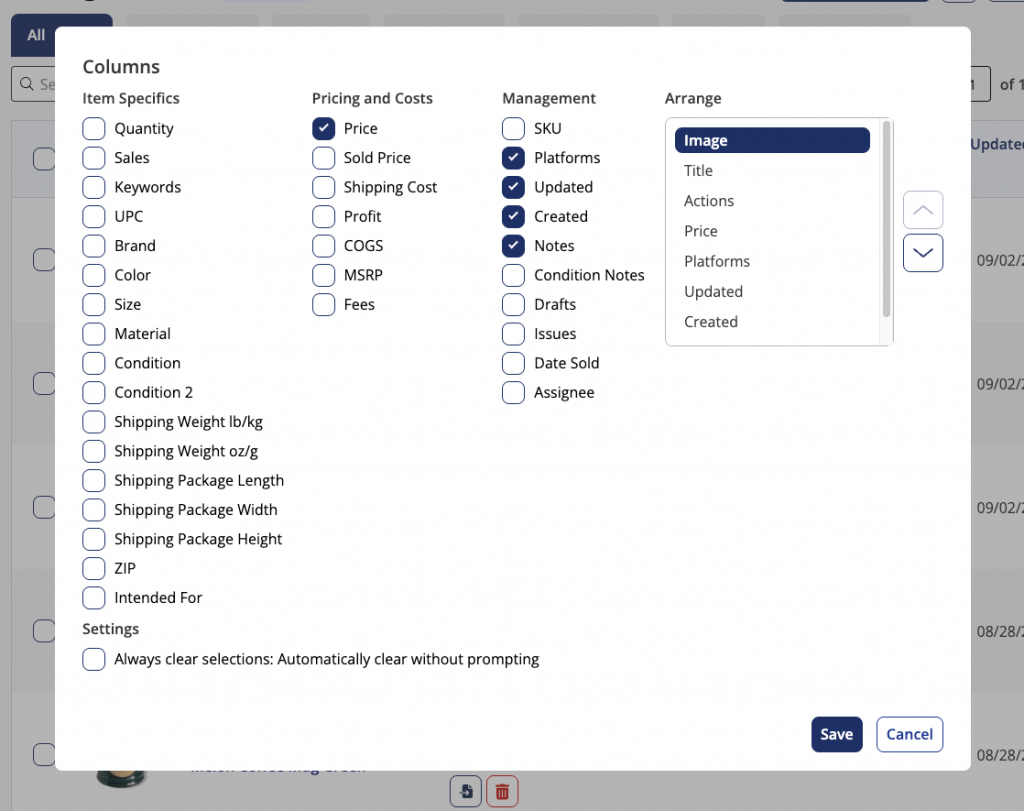Enable Shipping Weight lb/kg column
This screenshot has width=1024, height=811.
pyautogui.click(x=94, y=422)
